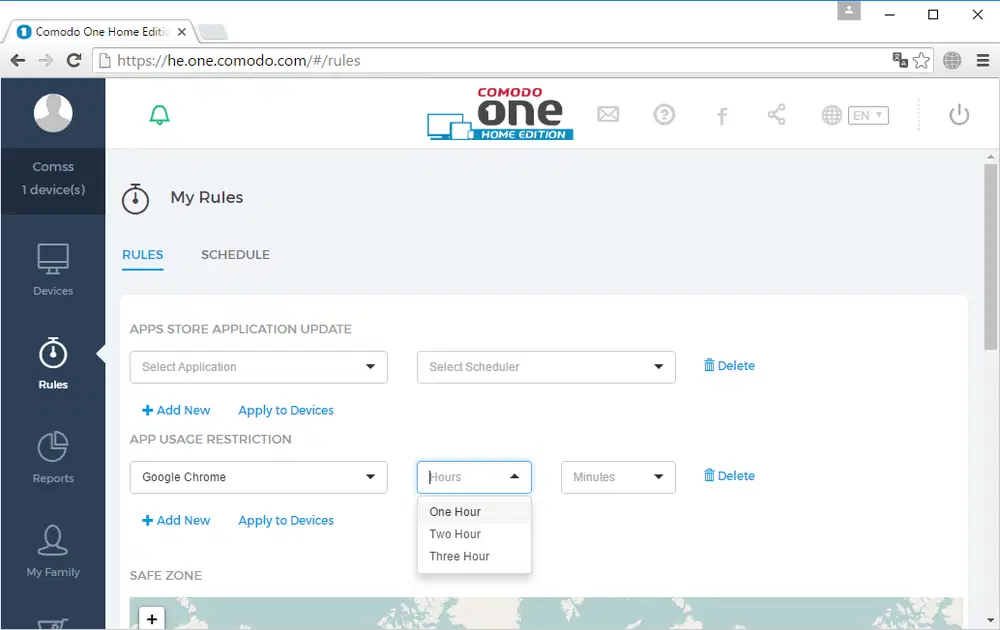Open the mail envelope icon in header

pos(608,114)
